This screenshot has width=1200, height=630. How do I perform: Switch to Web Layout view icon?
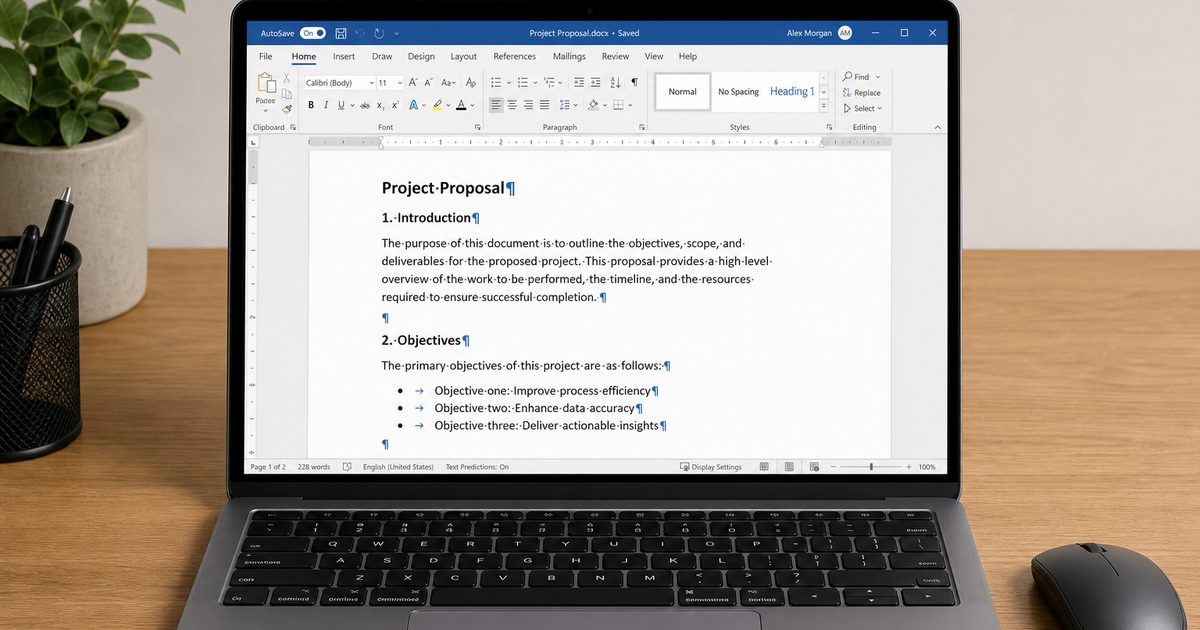[814, 467]
